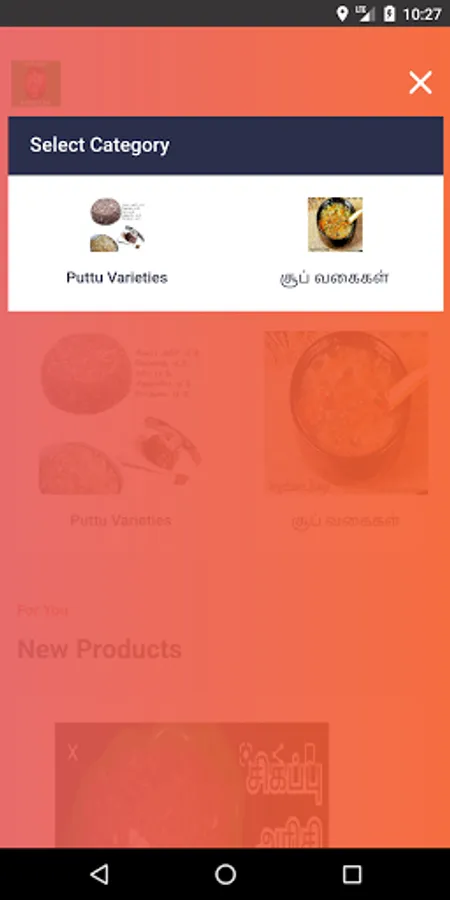Tap the soup bowl image in Select Category
Viewport: 450px width, 900px height.
click(x=335, y=224)
